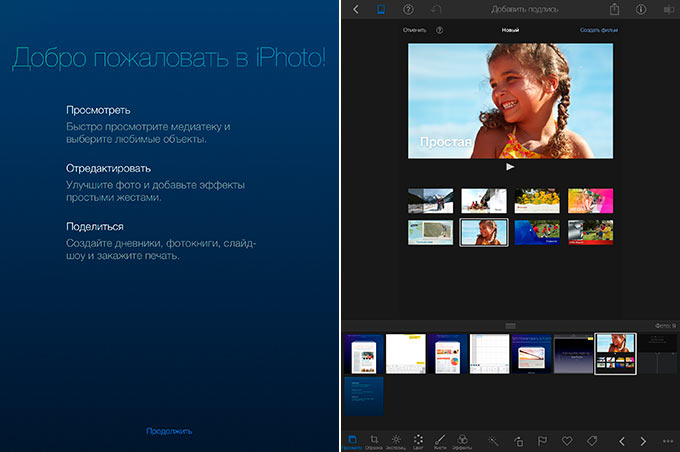Play the slideshow preview

[510, 167]
